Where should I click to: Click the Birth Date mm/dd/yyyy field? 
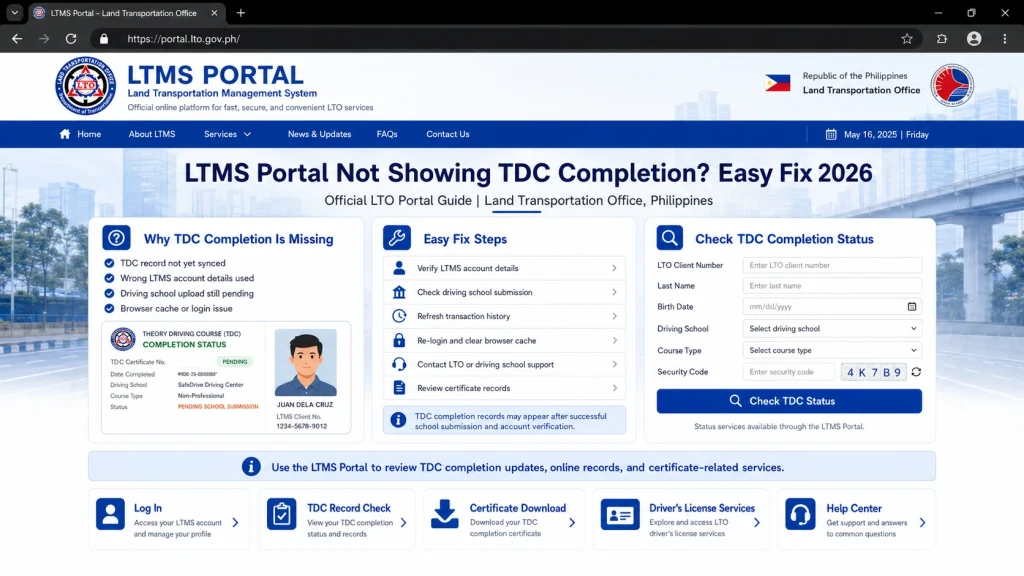point(832,306)
